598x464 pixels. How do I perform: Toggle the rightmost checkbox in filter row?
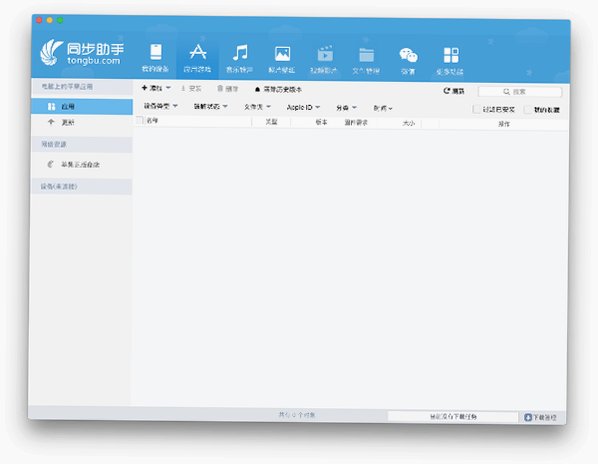(528, 110)
